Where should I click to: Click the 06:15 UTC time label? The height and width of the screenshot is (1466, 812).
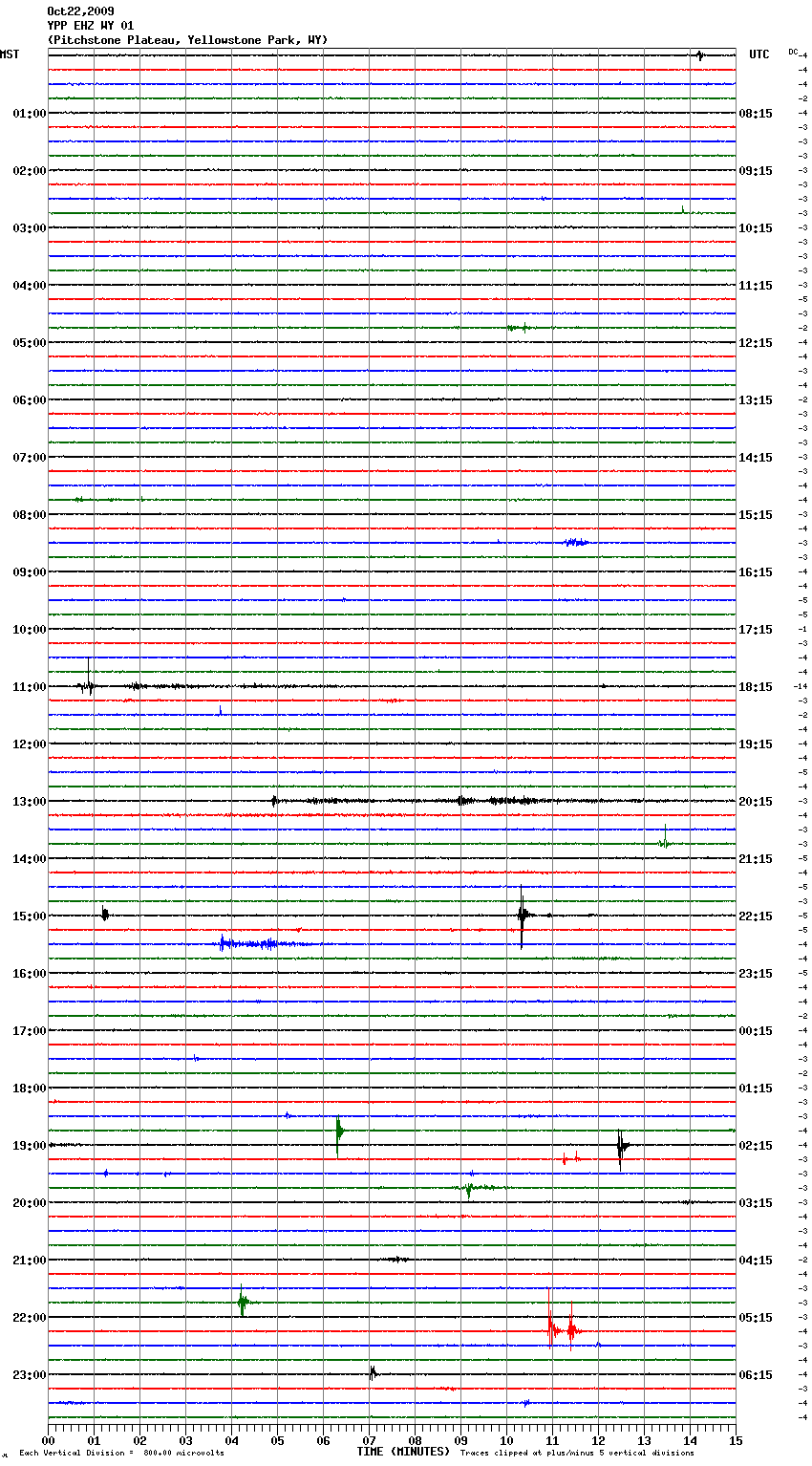[756, 1375]
